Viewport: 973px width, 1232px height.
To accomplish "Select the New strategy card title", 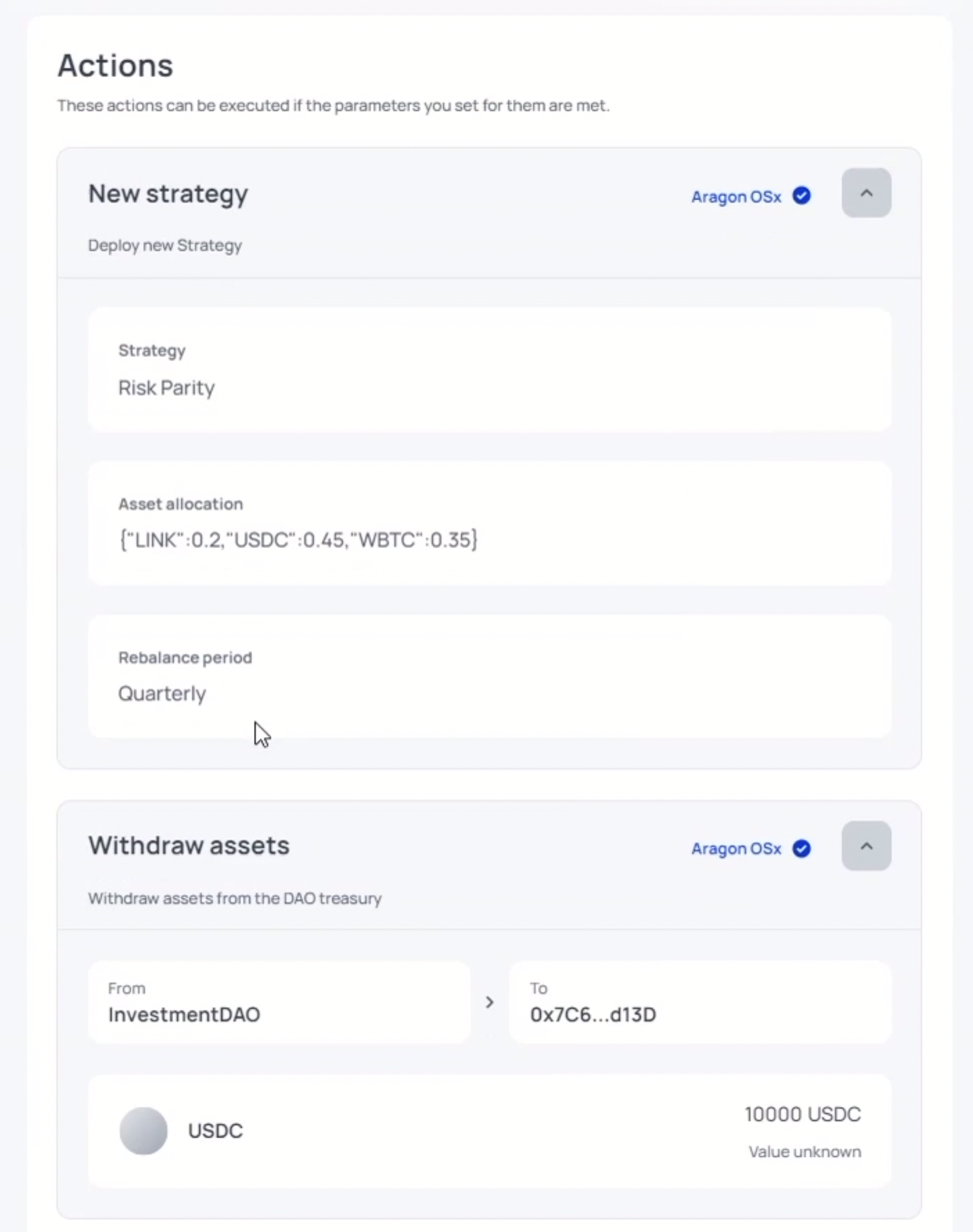I will 168,192.
